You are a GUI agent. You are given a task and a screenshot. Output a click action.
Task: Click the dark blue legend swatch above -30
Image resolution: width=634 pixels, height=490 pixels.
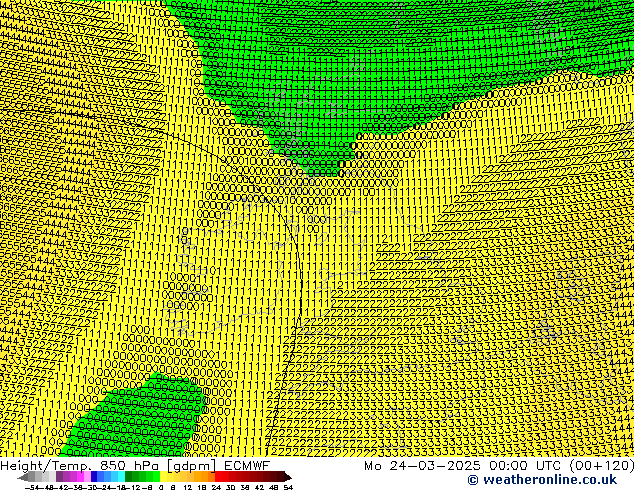pos(94,476)
